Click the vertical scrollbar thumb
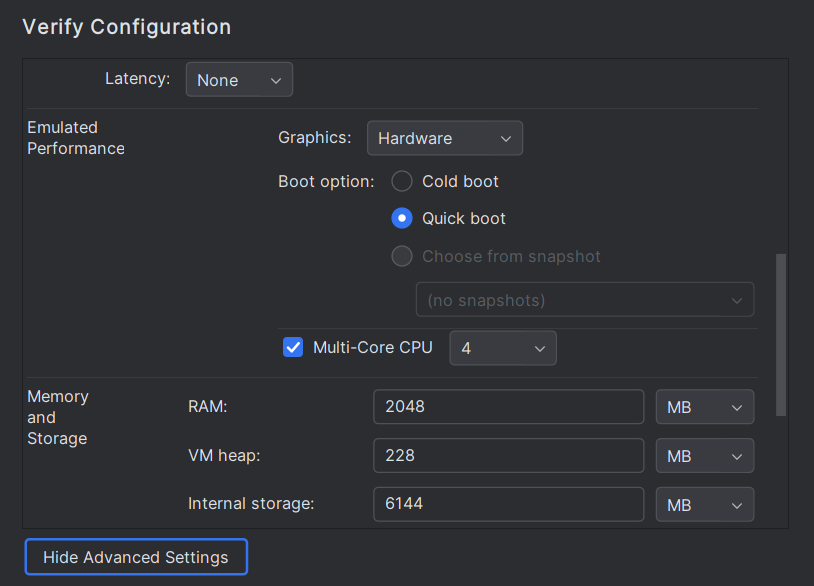The image size is (814, 586). [x=781, y=335]
